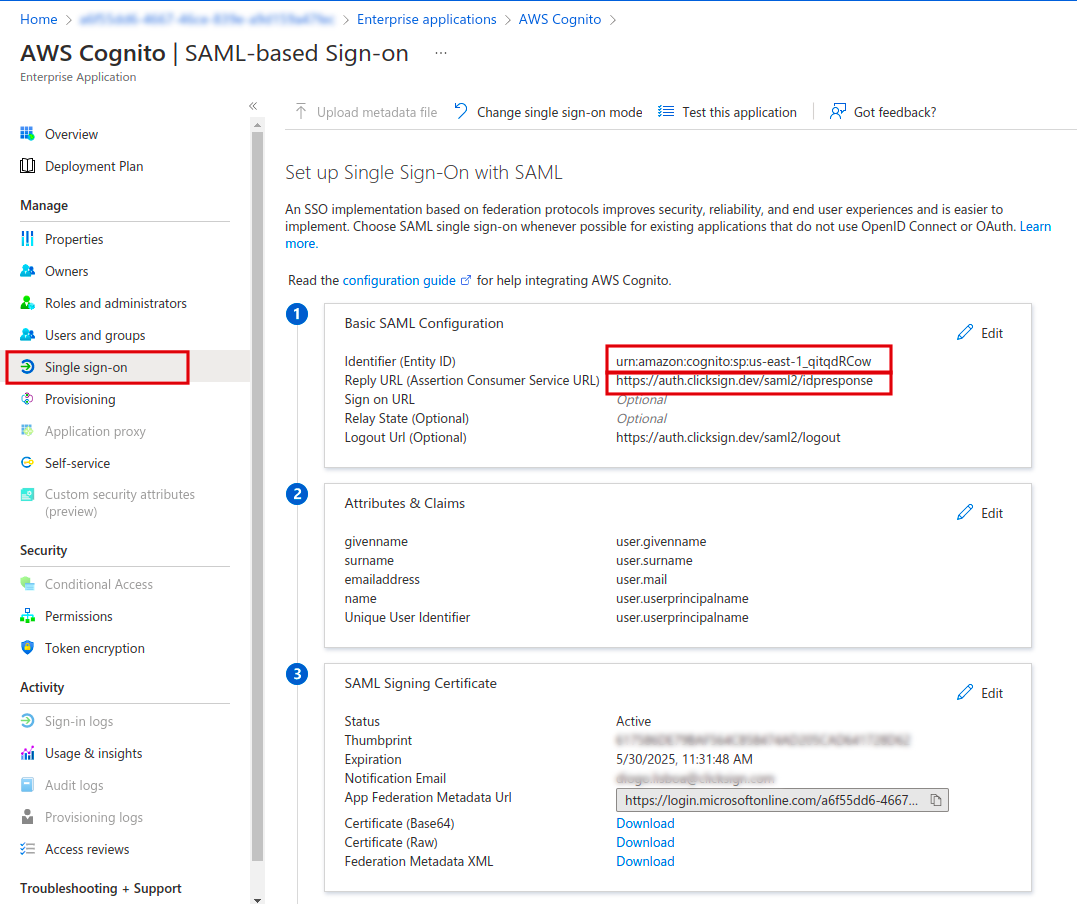
Task: Click the Conditional Access icon
Action: click(27, 584)
